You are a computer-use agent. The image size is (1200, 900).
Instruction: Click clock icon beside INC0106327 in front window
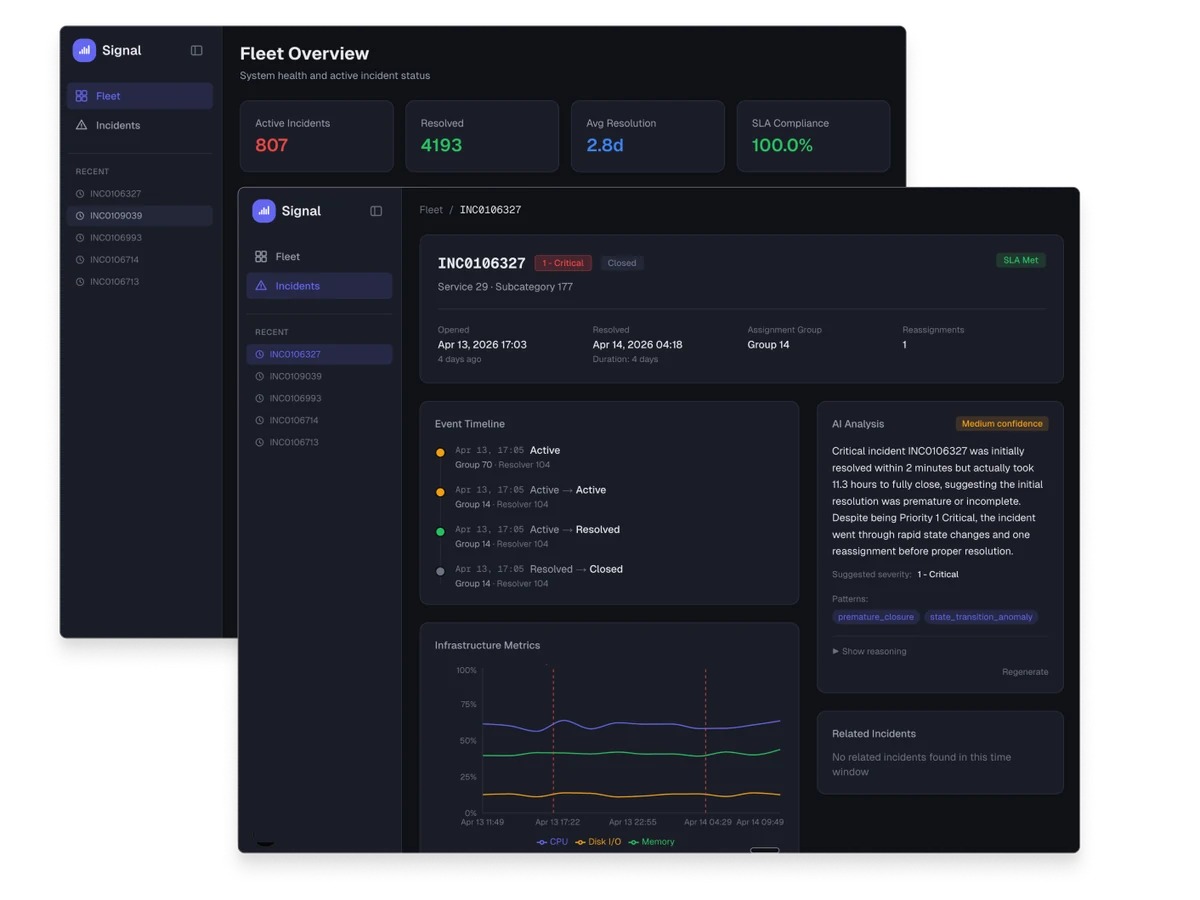(260, 355)
